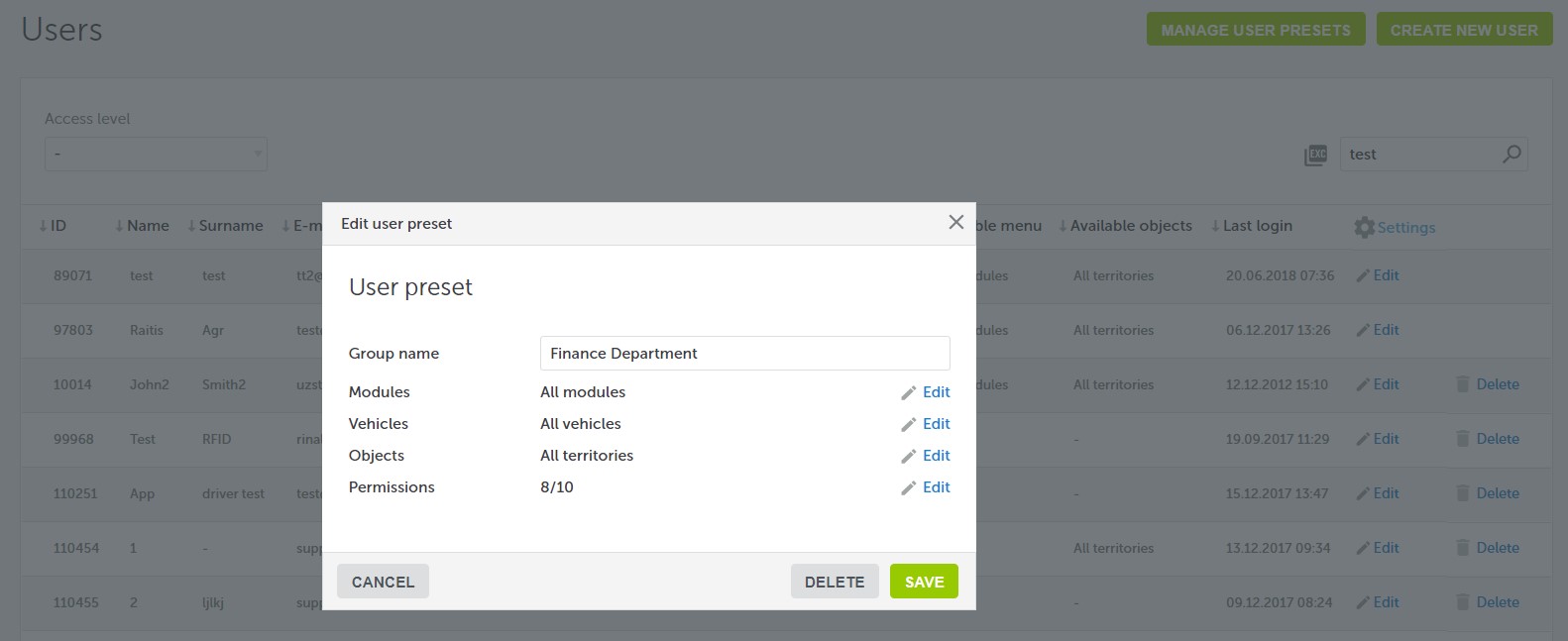This screenshot has height=641, width=1568.
Task: Delete user 110455
Action: point(1497,602)
